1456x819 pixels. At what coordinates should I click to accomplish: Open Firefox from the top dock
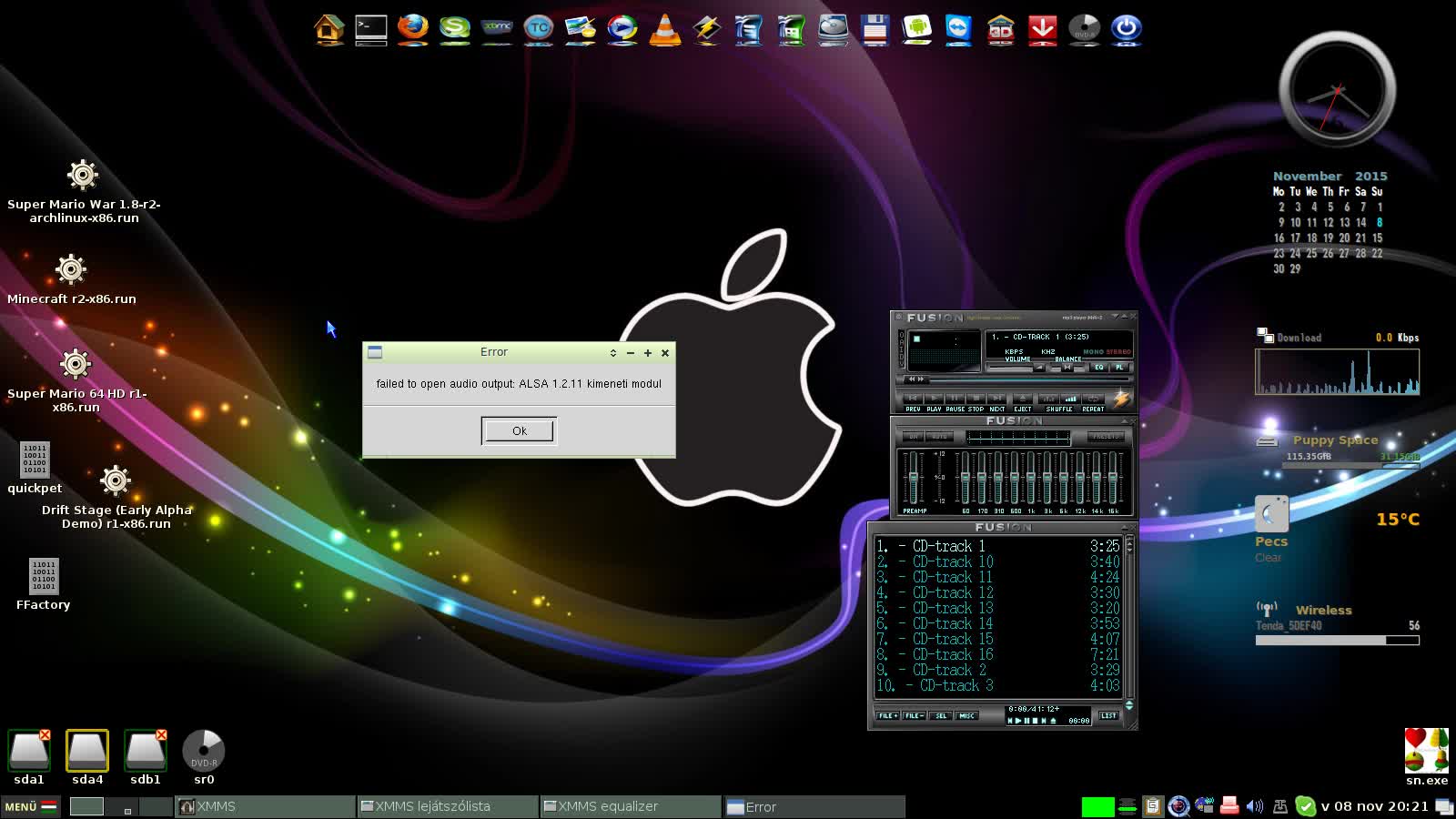pos(413,28)
